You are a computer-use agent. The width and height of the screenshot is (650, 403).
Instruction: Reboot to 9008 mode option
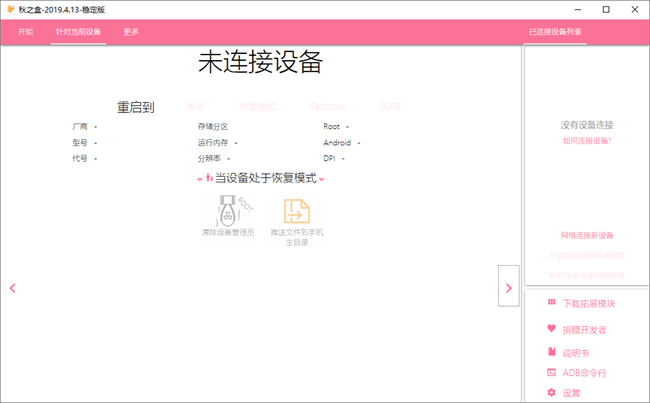(390, 106)
